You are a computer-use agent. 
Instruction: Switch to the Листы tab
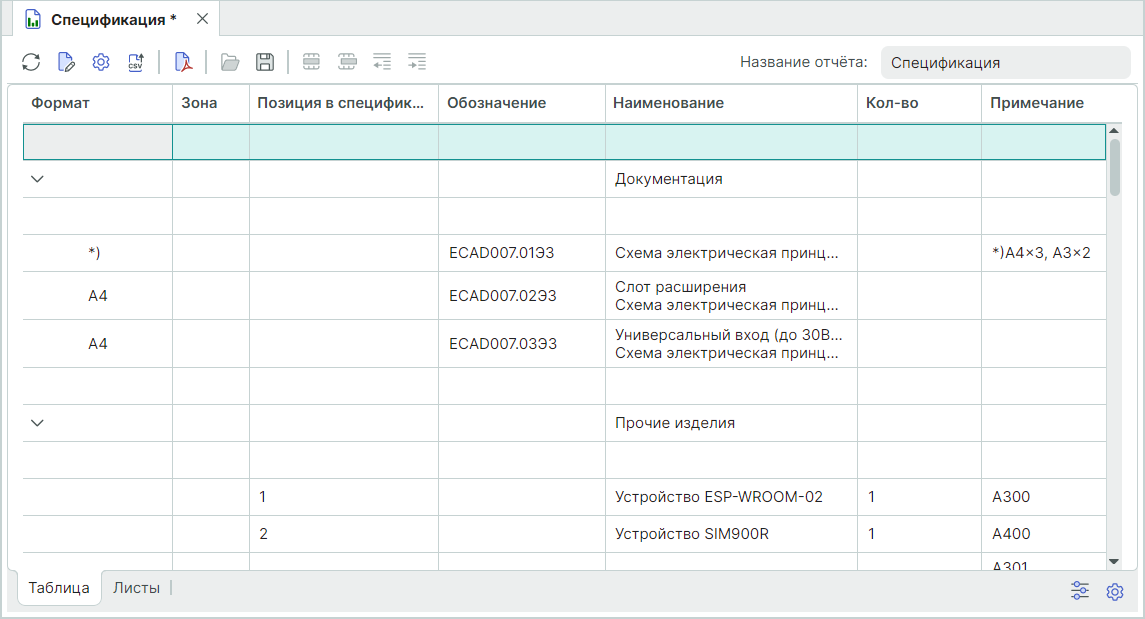(x=136, y=588)
